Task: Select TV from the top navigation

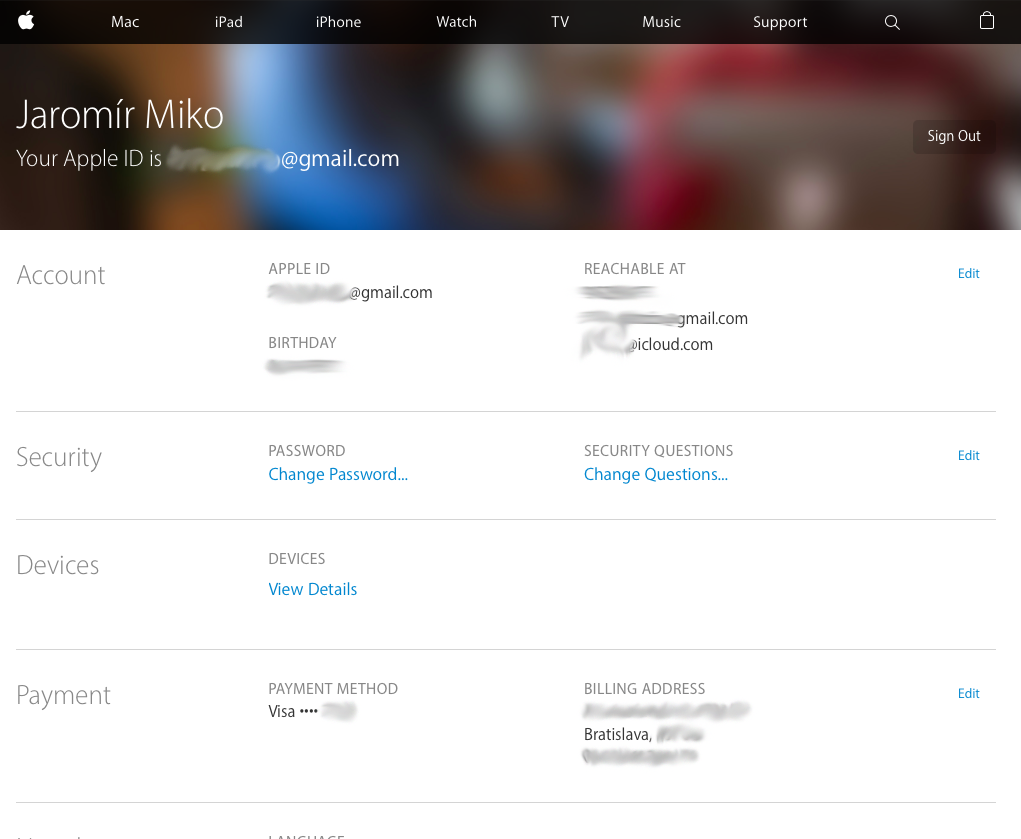Action: (x=559, y=21)
